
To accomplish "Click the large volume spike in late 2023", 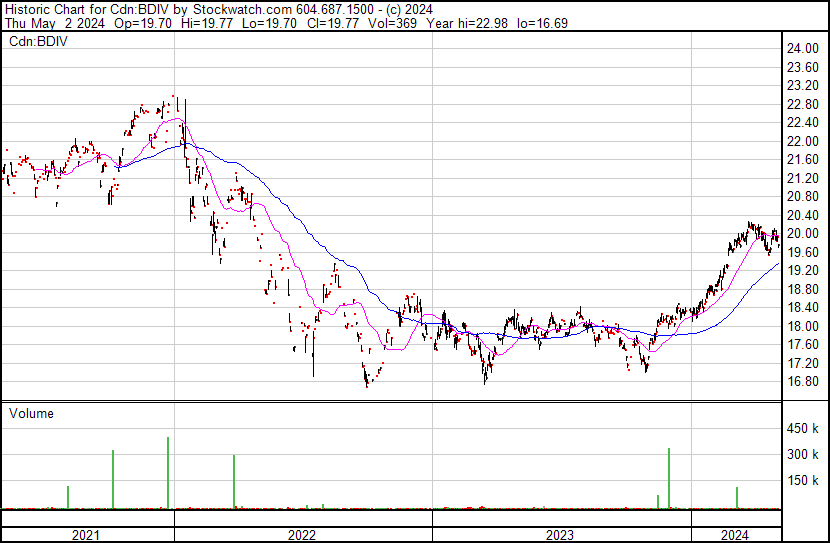I will pos(668,478).
